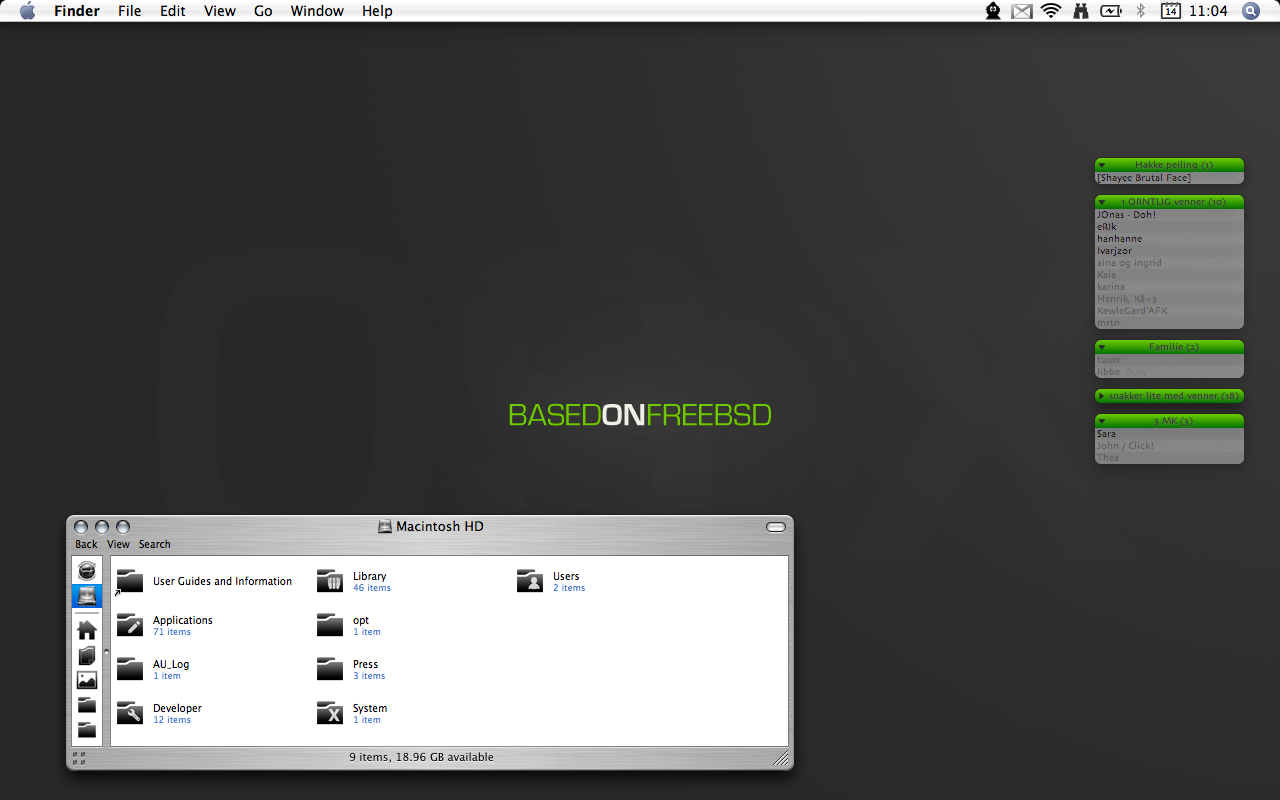Select contact Sara in 3 MK
Screen dimensions: 1280x800
(1169, 434)
